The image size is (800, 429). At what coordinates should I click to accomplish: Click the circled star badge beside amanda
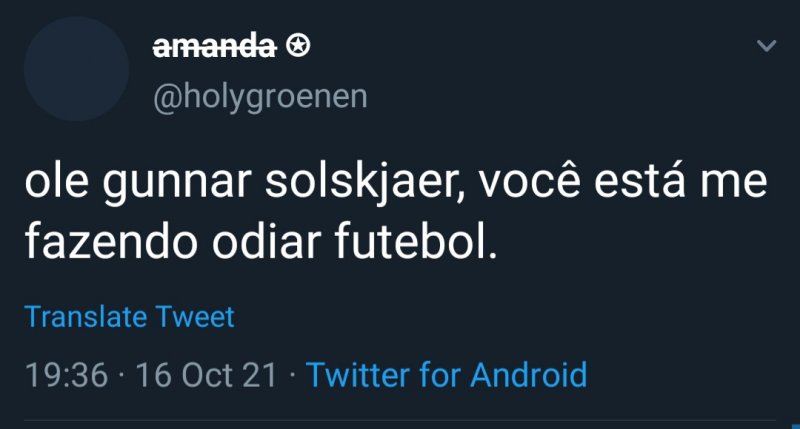point(297,45)
